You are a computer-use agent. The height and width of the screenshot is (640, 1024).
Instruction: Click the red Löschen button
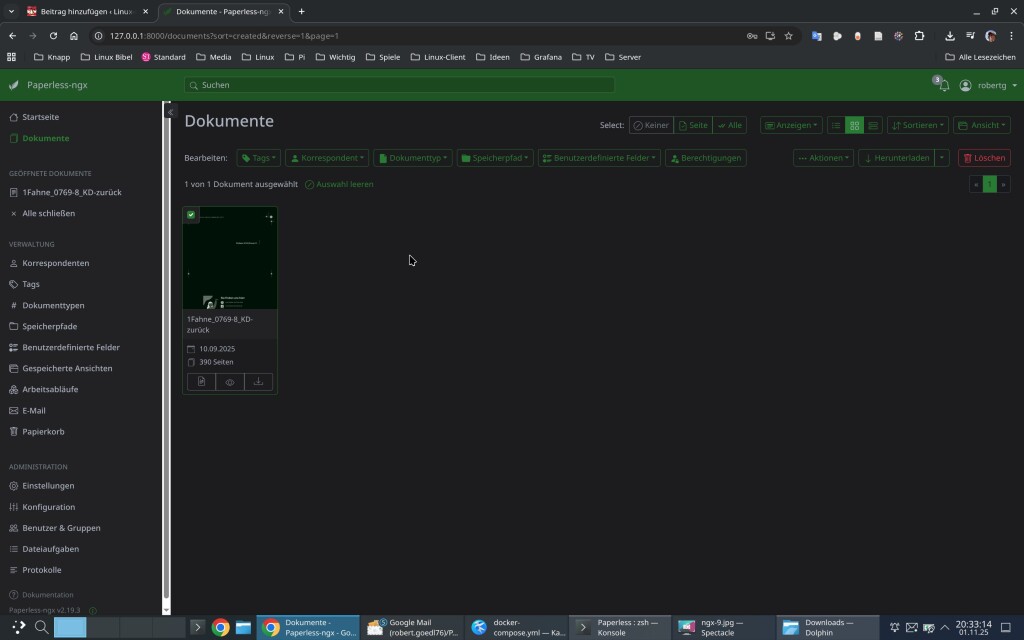pyautogui.click(x=983, y=158)
